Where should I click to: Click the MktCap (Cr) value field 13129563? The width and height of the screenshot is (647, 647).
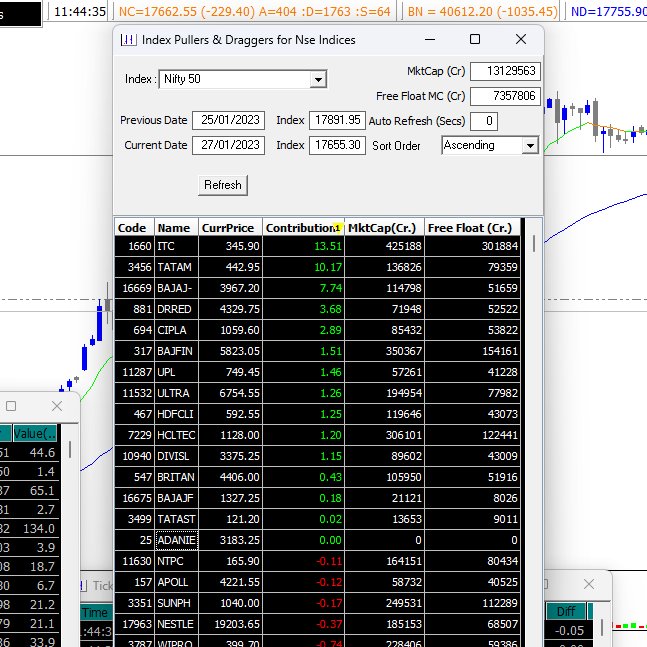click(505, 71)
